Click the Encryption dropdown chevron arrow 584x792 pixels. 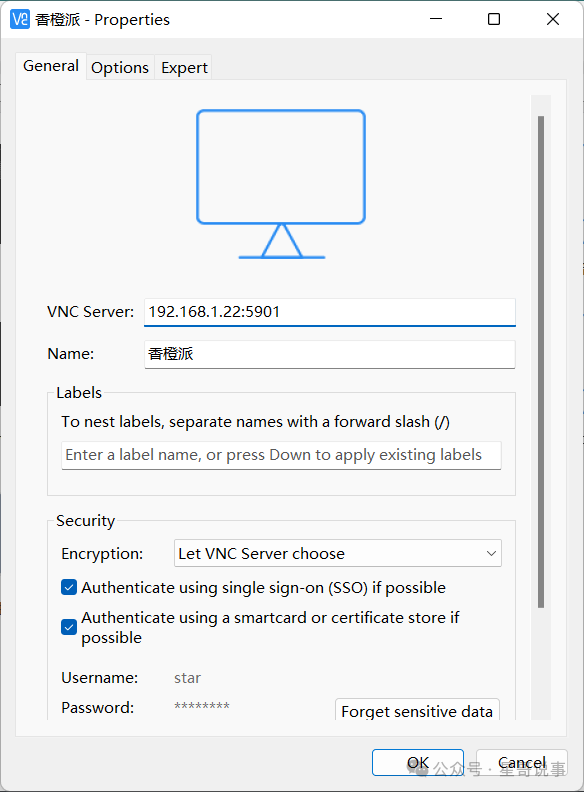point(491,553)
